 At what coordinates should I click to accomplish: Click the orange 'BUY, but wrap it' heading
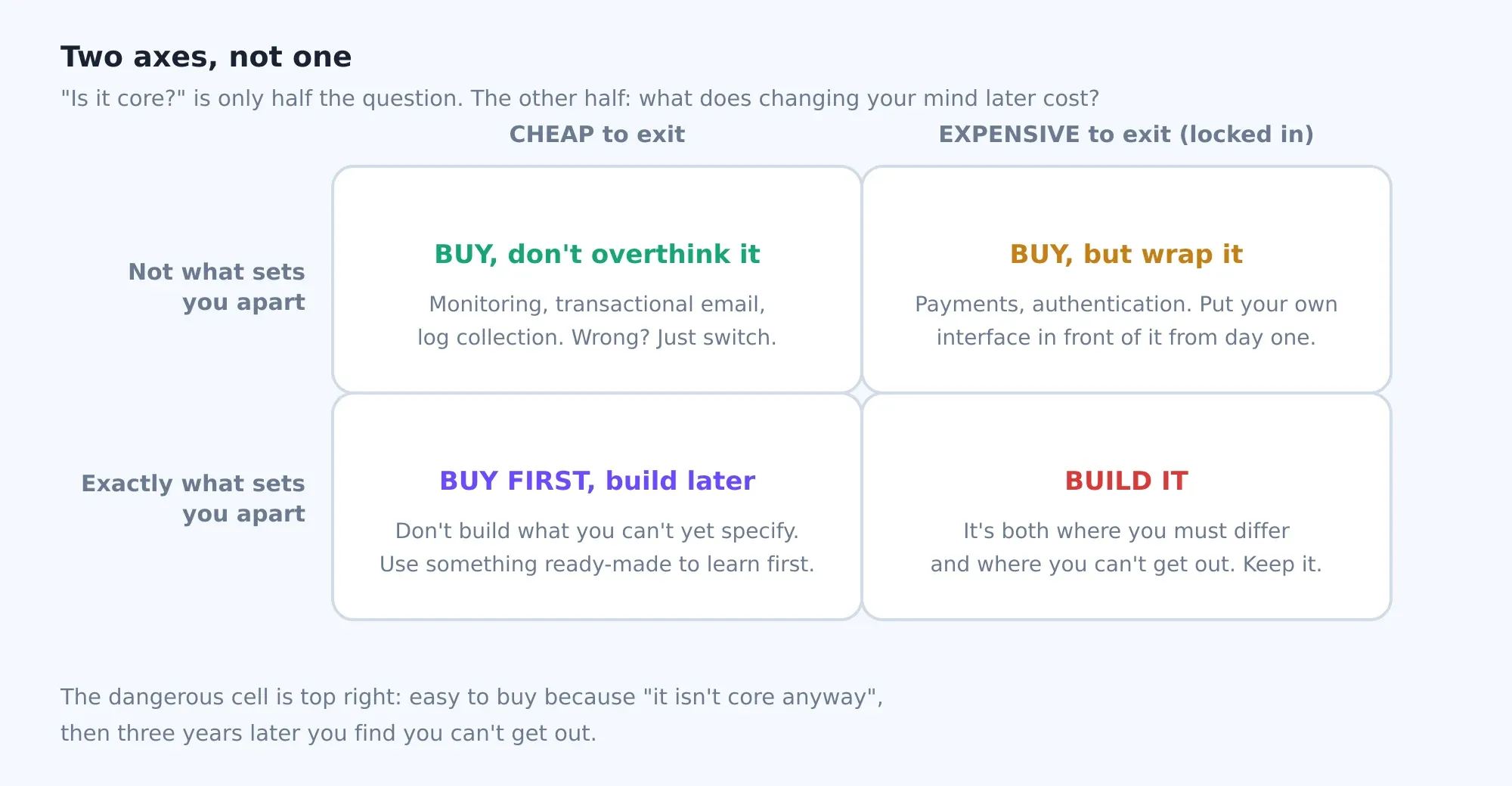(1126, 254)
